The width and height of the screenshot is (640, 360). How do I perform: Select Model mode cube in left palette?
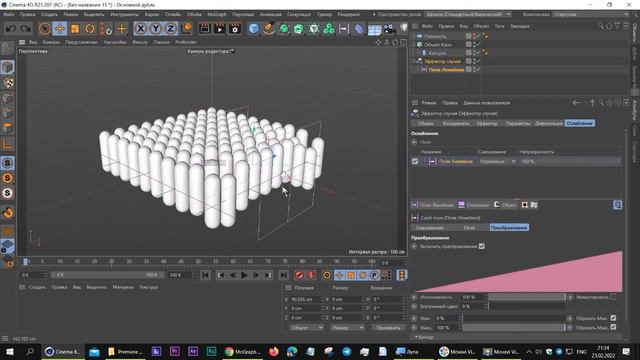7,67
